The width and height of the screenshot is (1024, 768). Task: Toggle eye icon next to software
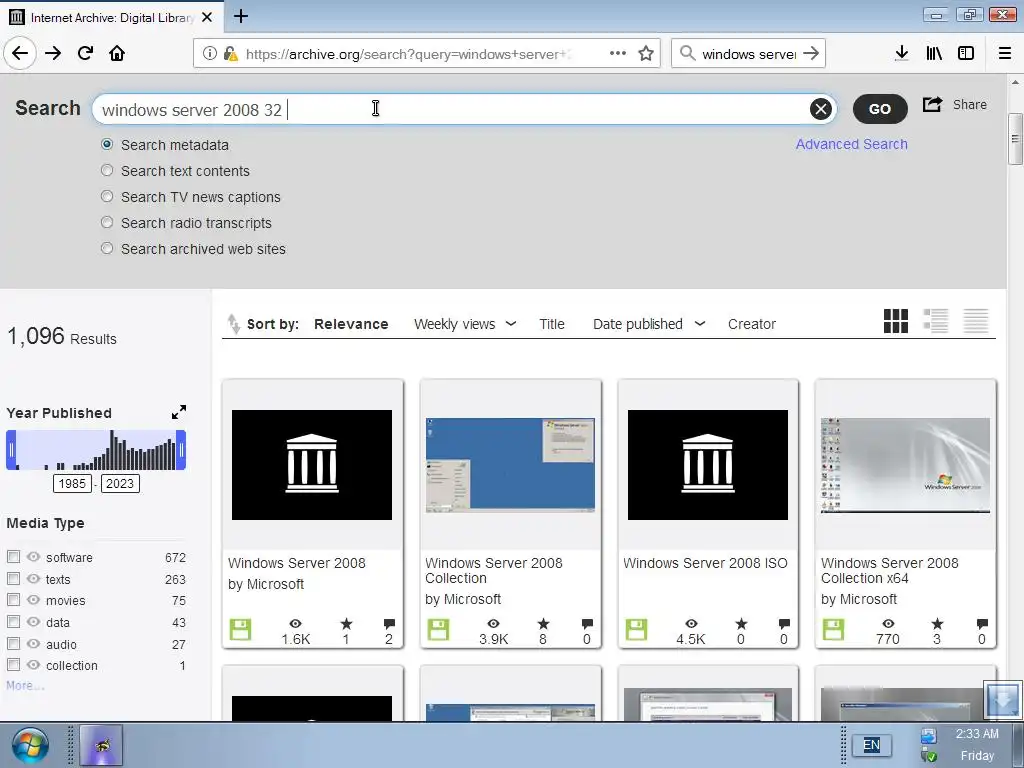(x=33, y=557)
